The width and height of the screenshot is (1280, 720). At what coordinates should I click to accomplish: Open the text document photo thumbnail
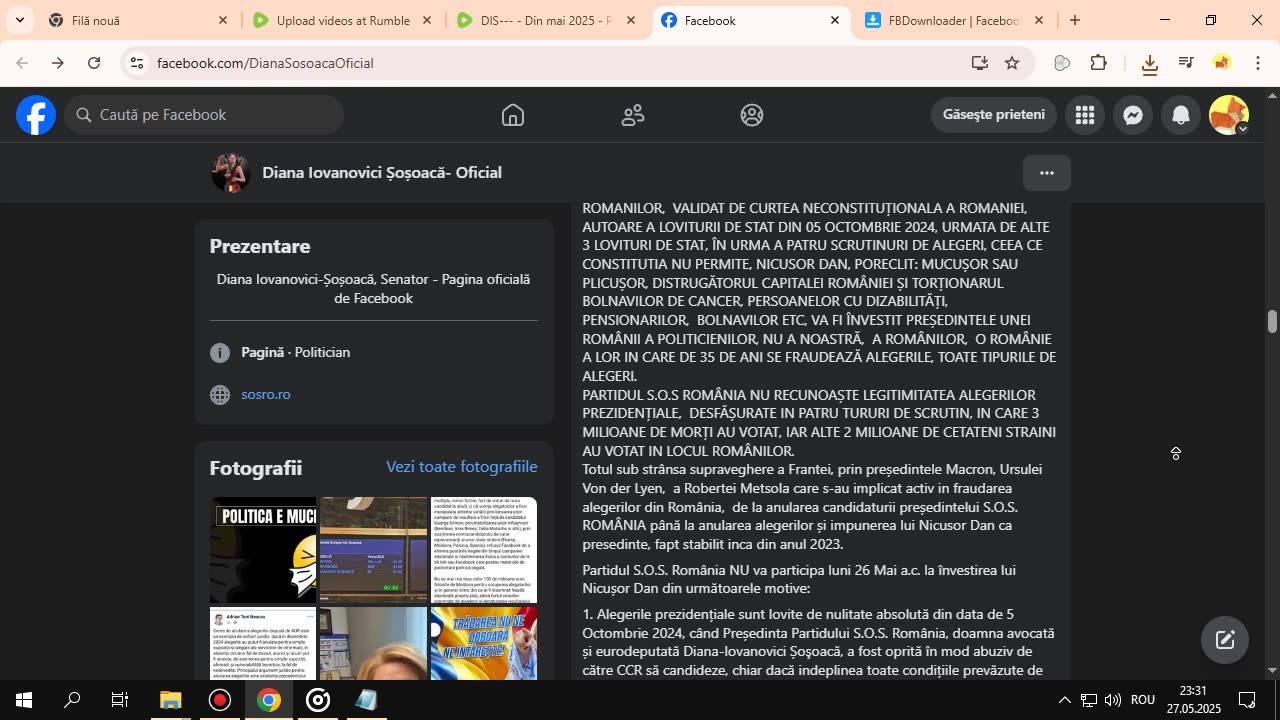pyautogui.click(x=484, y=550)
